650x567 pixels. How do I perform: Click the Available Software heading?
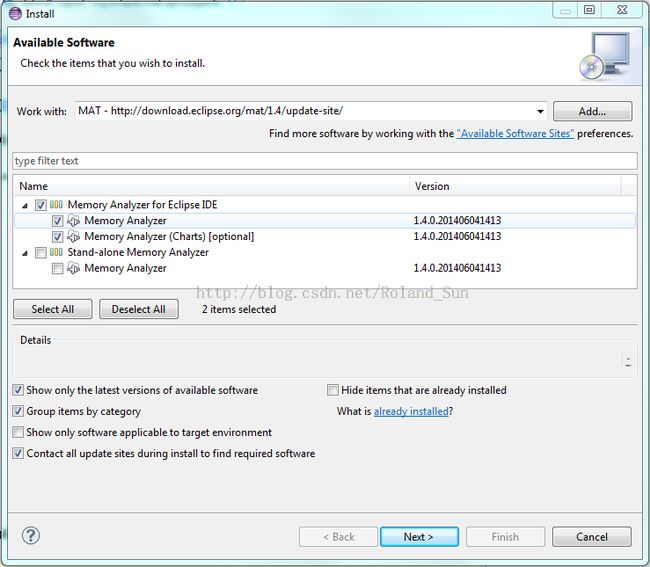click(64, 42)
